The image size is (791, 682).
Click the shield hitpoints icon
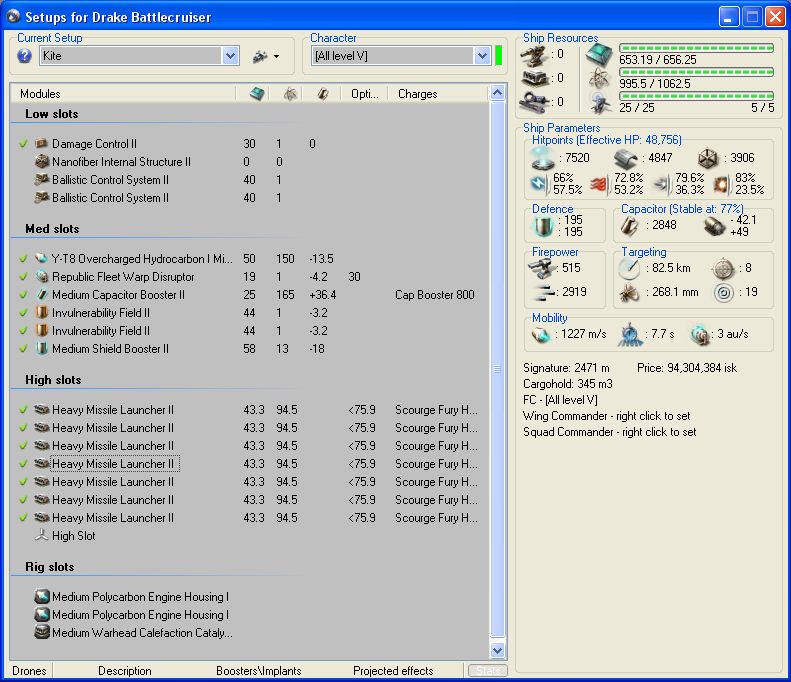[x=543, y=158]
